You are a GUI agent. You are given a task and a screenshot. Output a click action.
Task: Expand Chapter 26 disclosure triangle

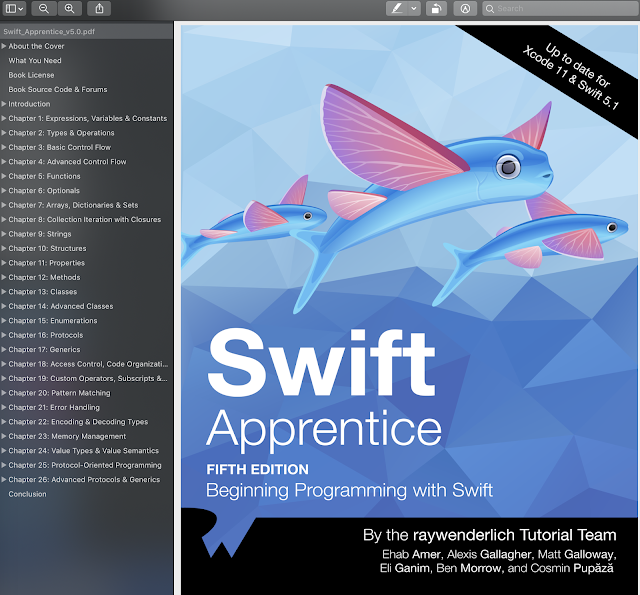coord(4,480)
